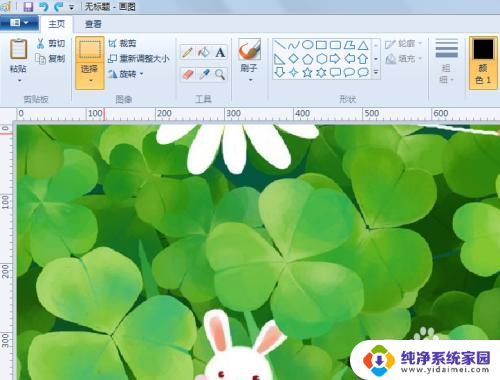The height and width of the screenshot is (380, 500).
Task: Click the 刷子 (Brushes) icon
Action: 249,49
